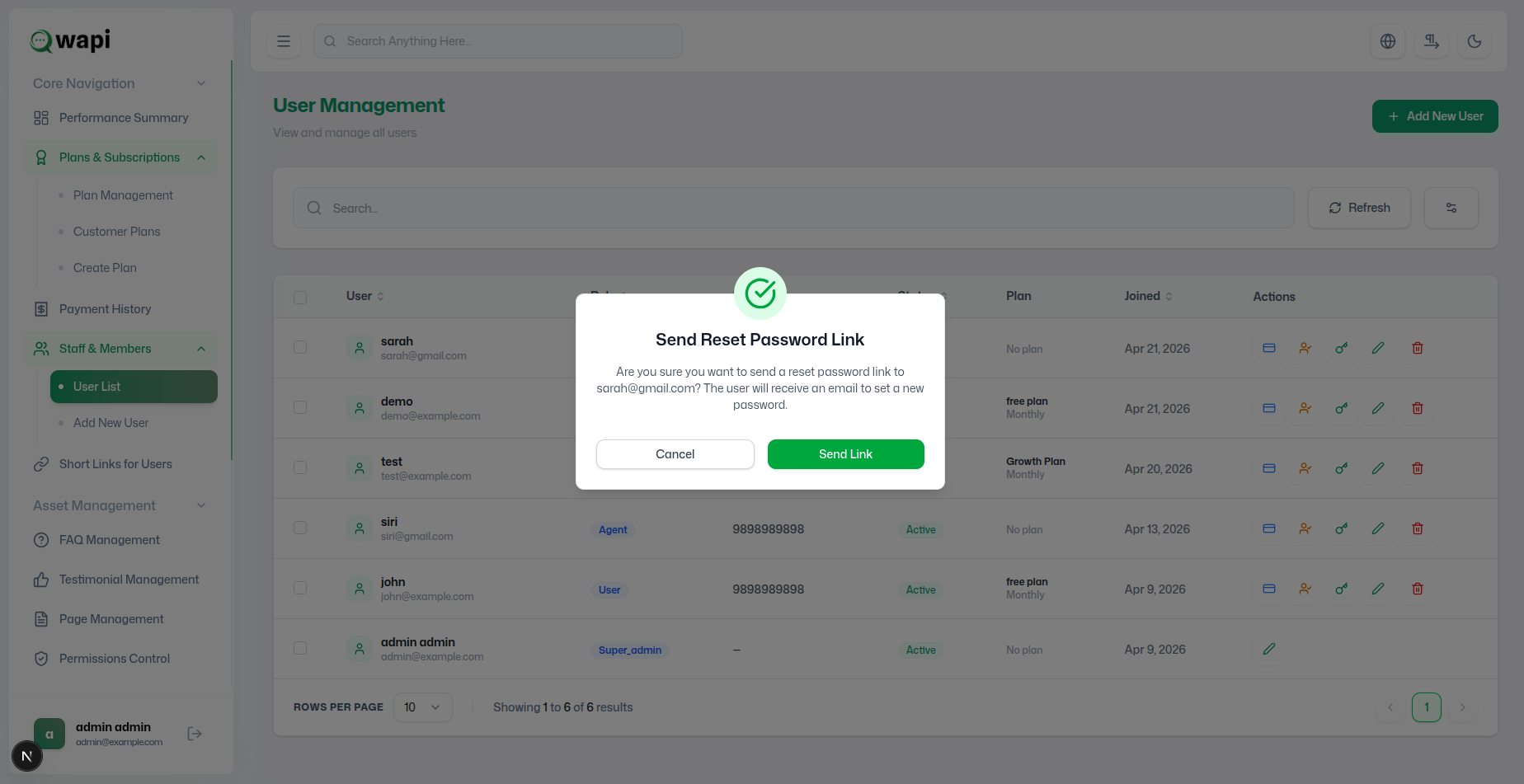Collapse the Core Navigation section

tap(120, 83)
